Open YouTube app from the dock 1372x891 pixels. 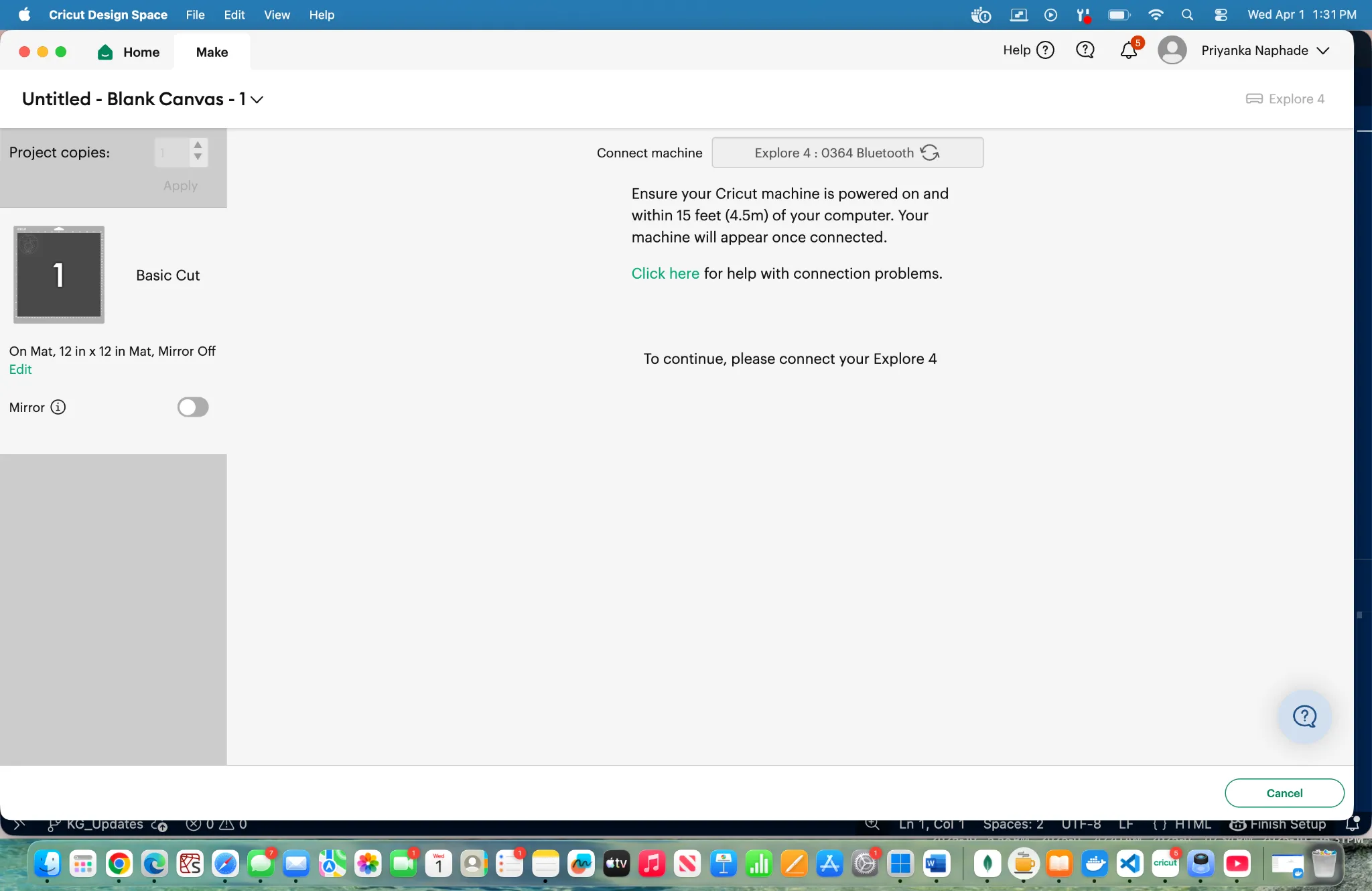point(1237,864)
